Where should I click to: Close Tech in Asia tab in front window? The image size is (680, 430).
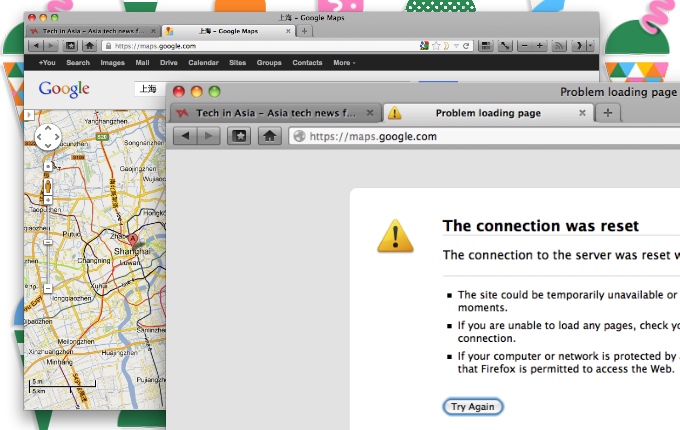click(369, 113)
